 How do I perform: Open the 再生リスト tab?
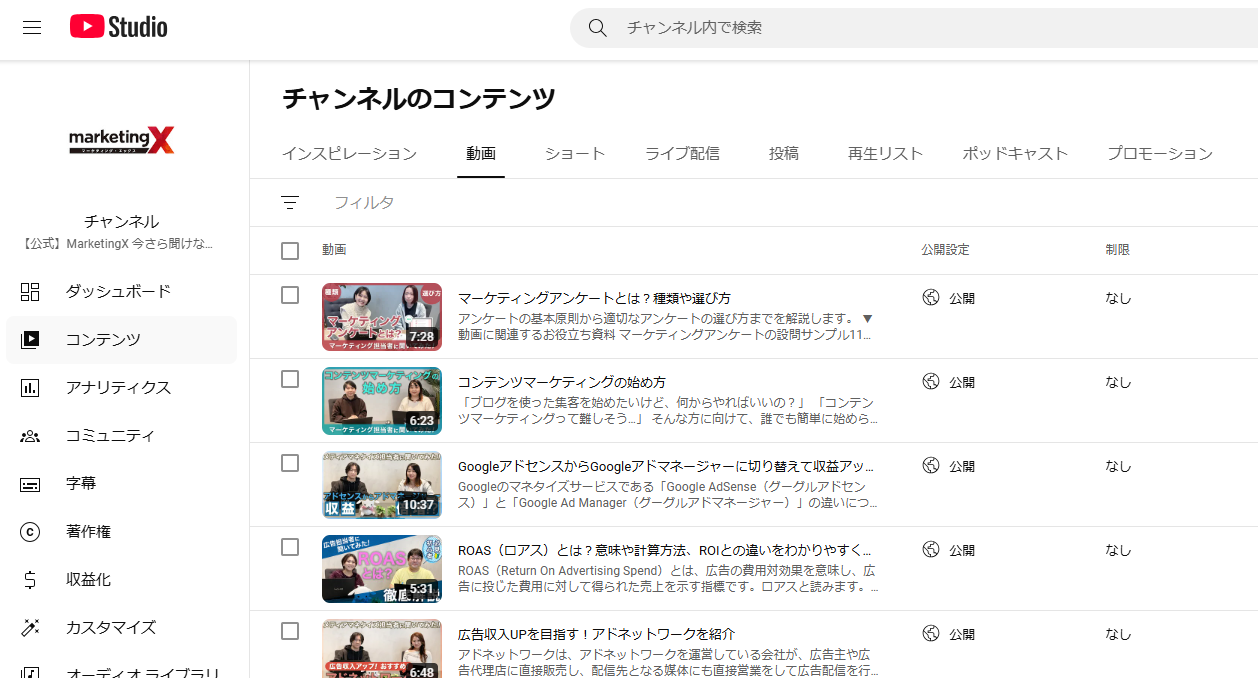click(x=885, y=153)
